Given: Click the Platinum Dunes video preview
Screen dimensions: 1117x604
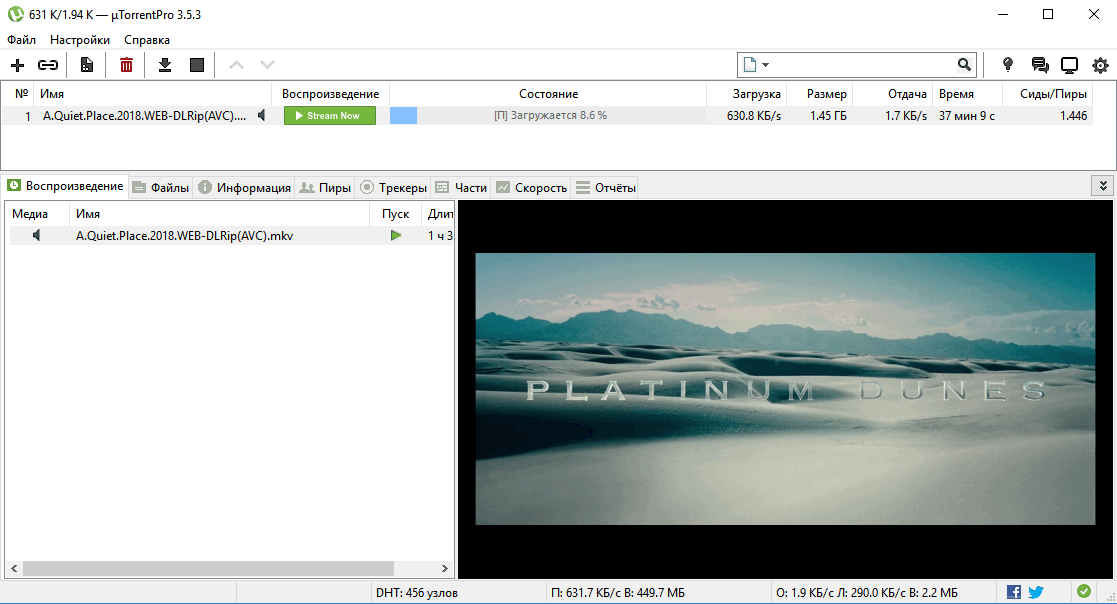Looking at the screenshot, I should coord(785,389).
